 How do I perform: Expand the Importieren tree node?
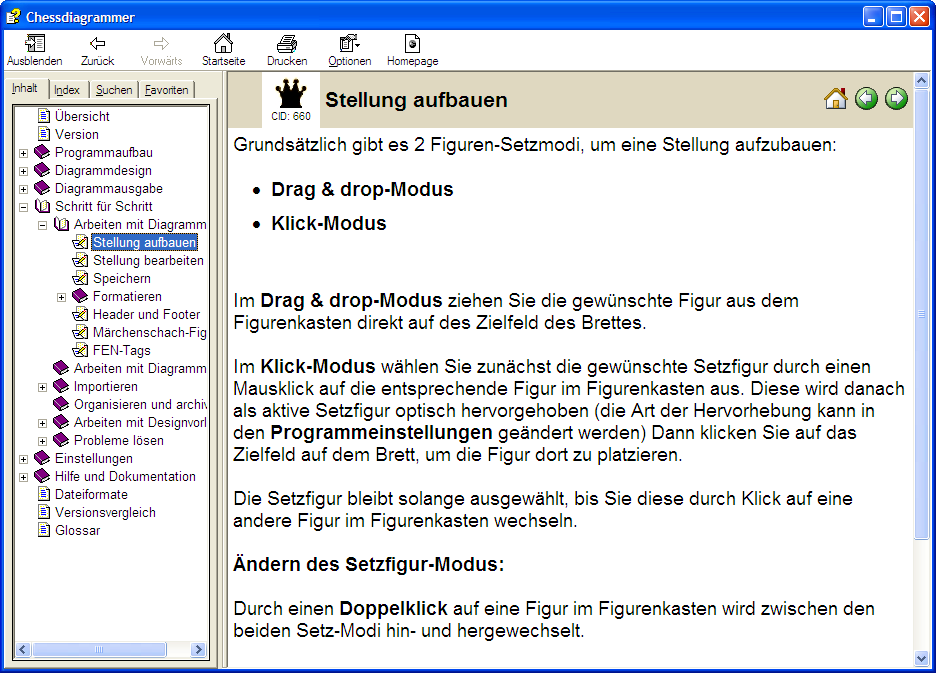pos(42,388)
